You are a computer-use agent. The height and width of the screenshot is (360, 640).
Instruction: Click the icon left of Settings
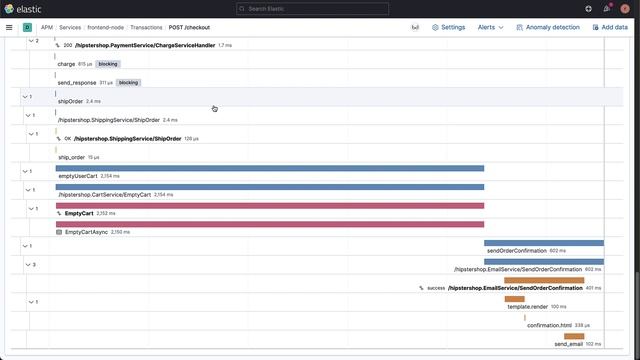[415, 27]
